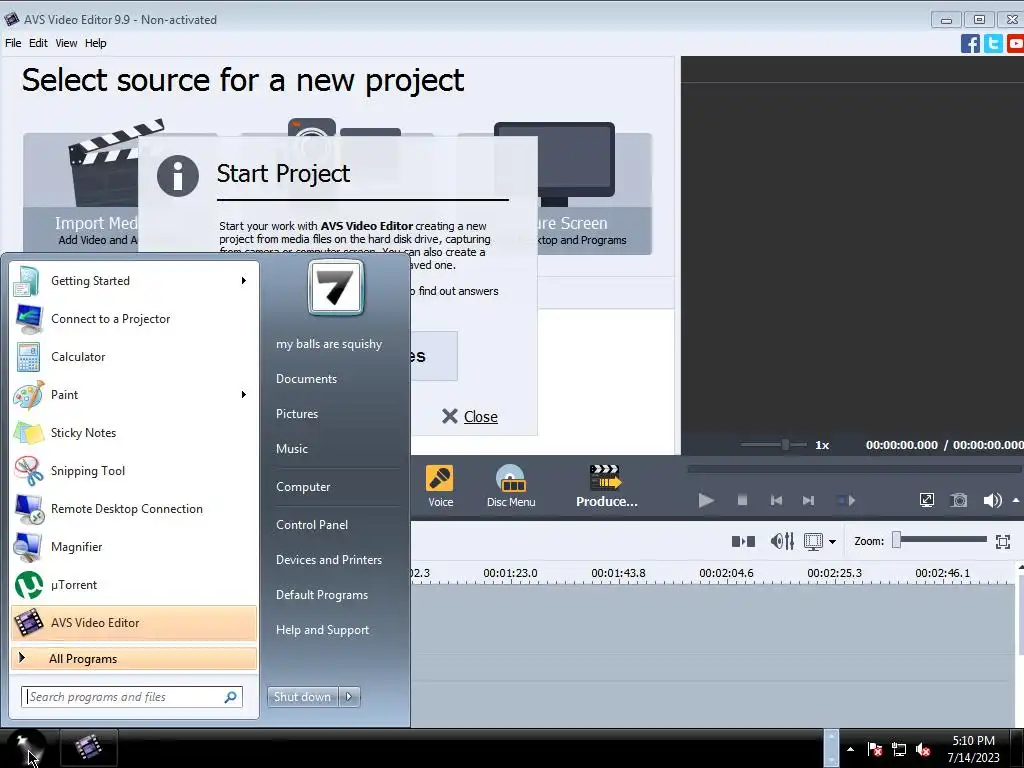Open the Shut down options arrow
1024x768 pixels.
[x=349, y=697]
